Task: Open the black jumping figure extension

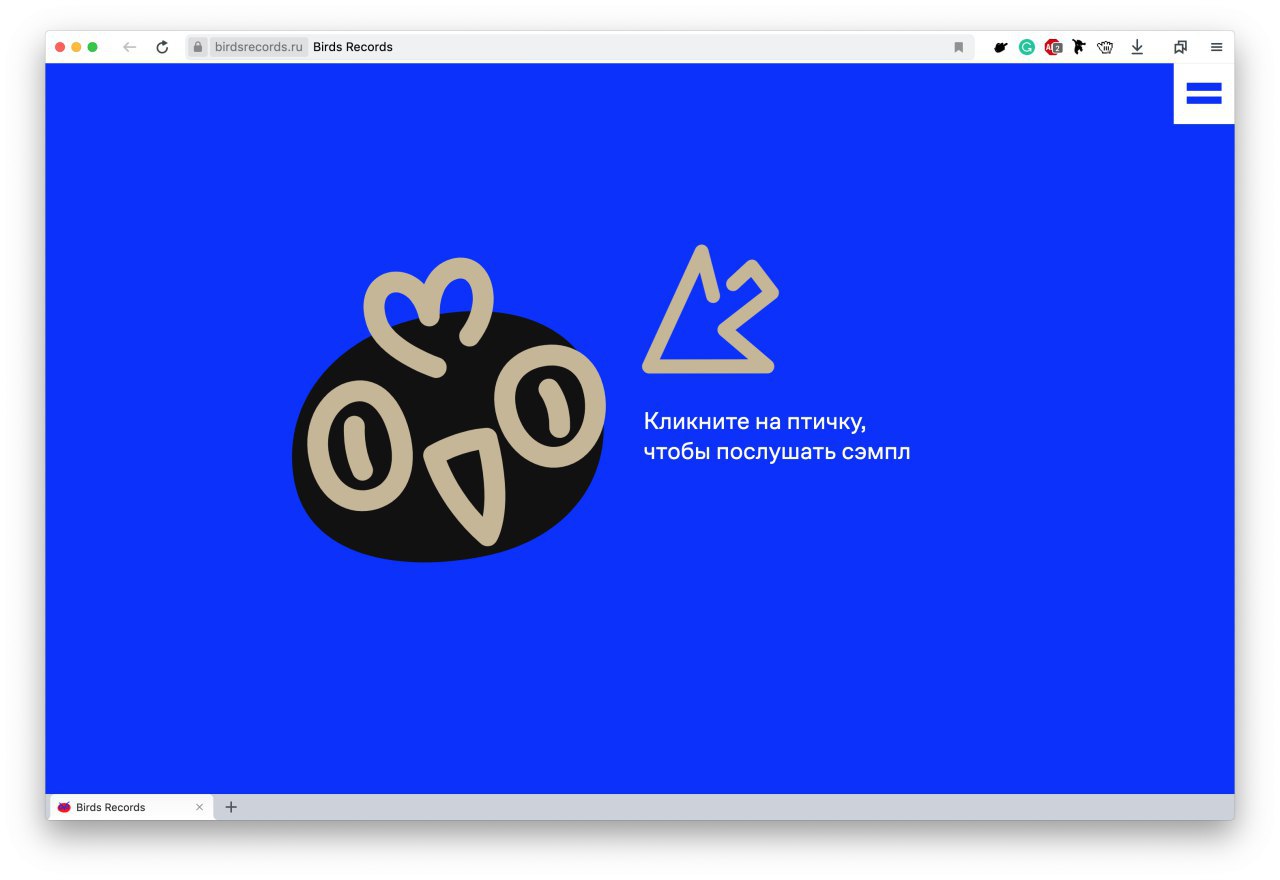Action: tap(1078, 46)
